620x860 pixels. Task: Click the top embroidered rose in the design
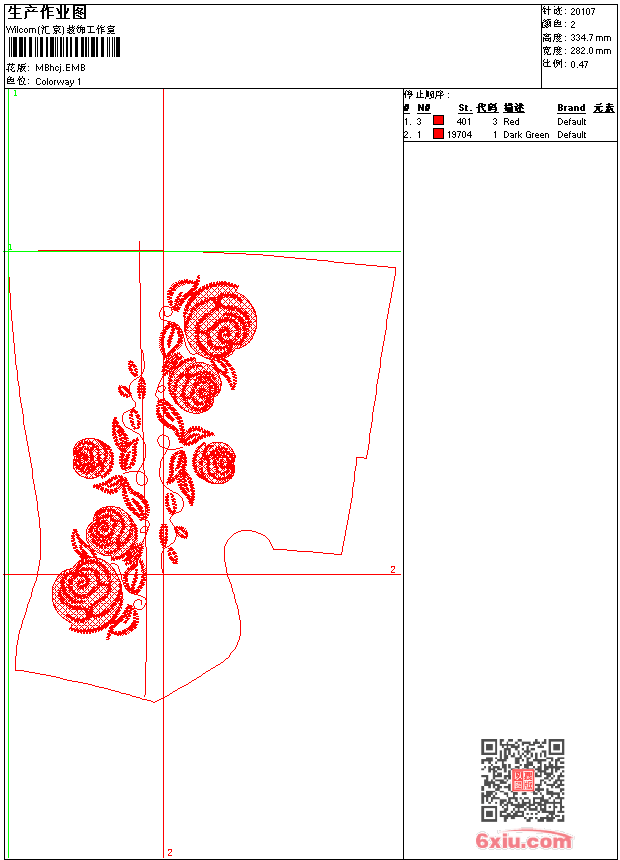[221, 321]
